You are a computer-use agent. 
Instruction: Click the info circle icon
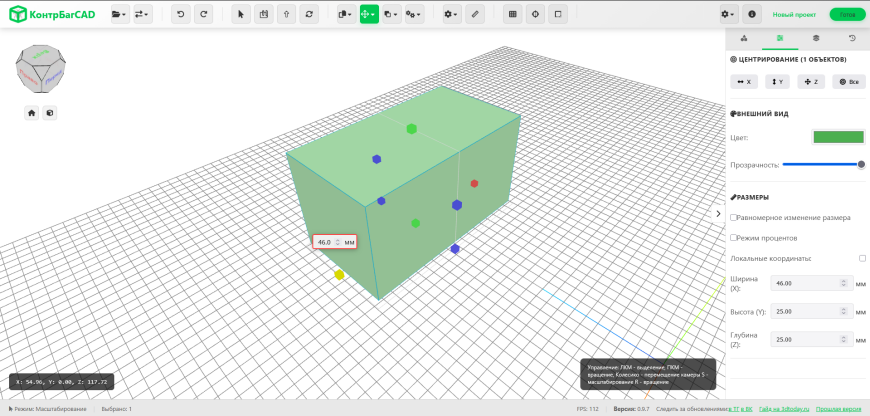[752, 14]
